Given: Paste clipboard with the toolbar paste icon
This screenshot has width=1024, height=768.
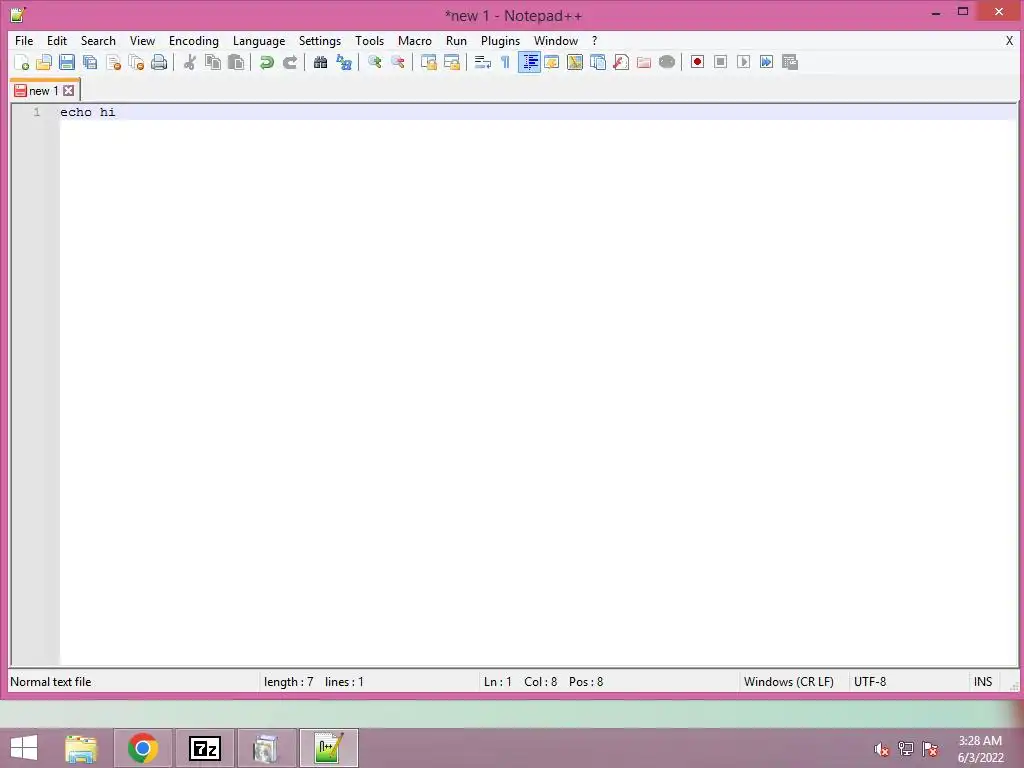Looking at the screenshot, I should coord(236,62).
